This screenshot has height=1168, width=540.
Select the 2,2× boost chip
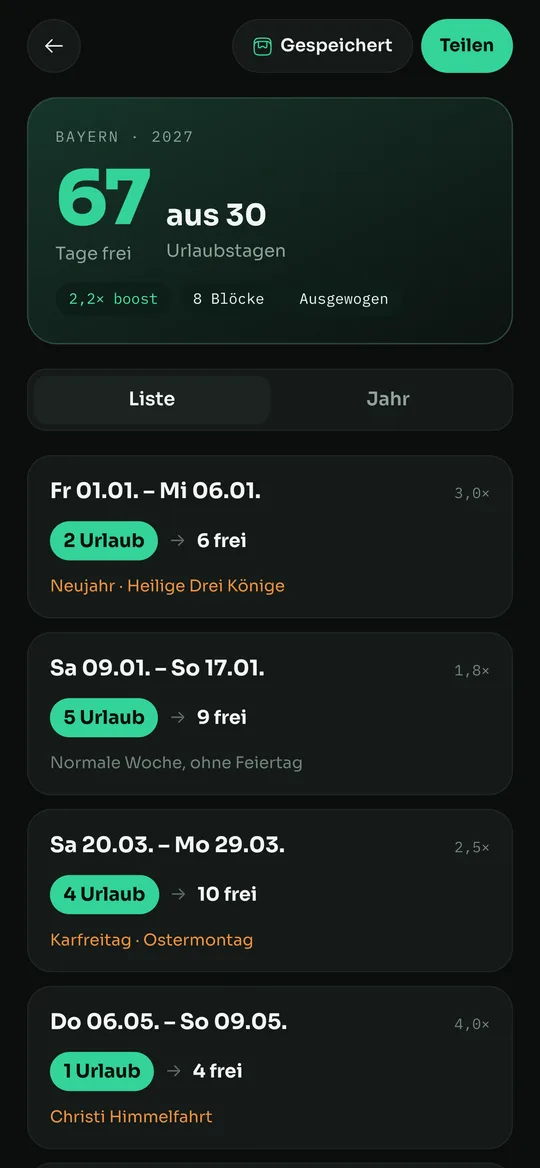coord(113,299)
